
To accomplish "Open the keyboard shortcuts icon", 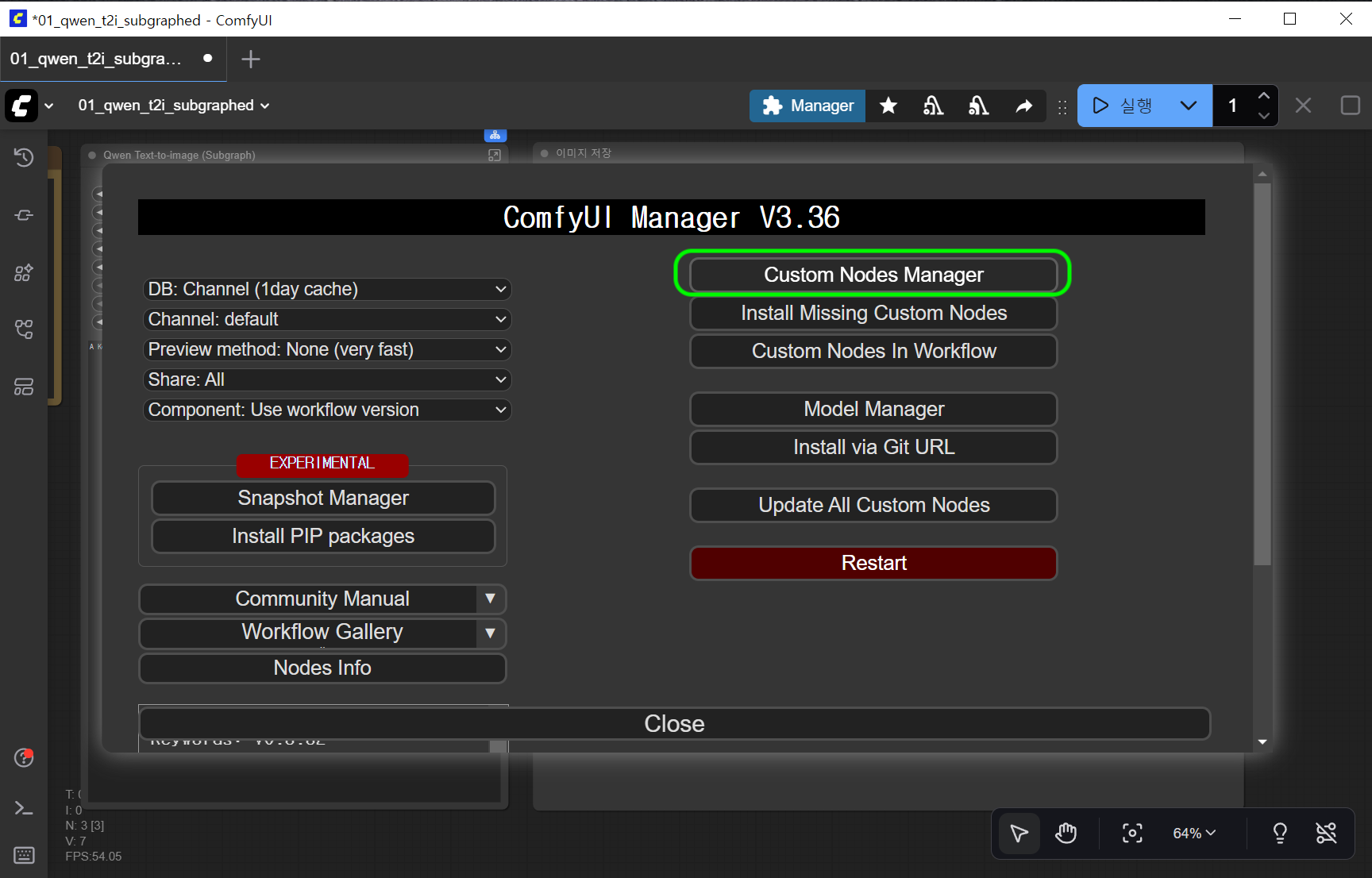I will [24, 855].
